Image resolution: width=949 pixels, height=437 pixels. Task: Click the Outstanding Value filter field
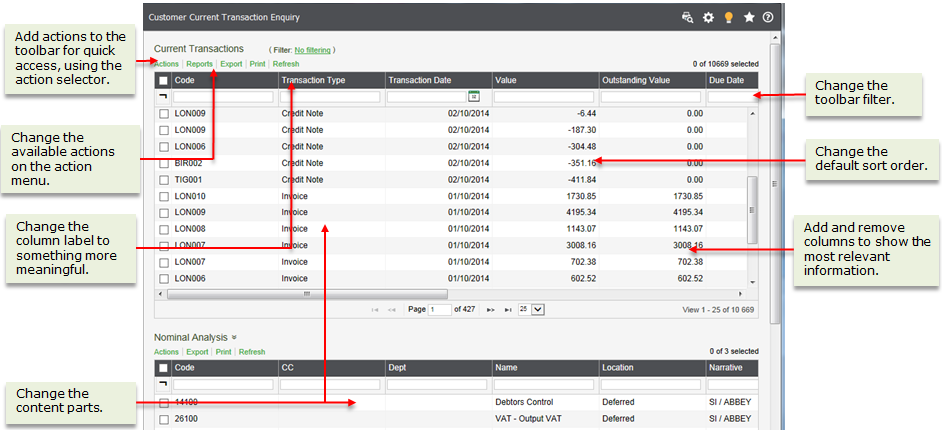click(x=651, y=97)
